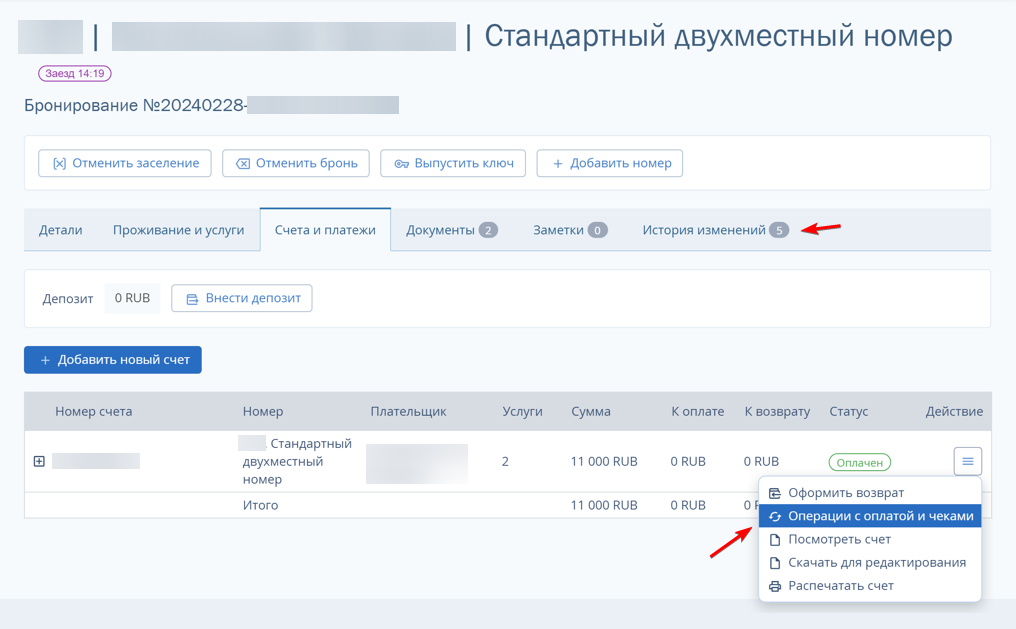This screenshot has width=1016, height=629.
Task: Choose Распечатать счет from the menu
Action: tap(870, 586)
